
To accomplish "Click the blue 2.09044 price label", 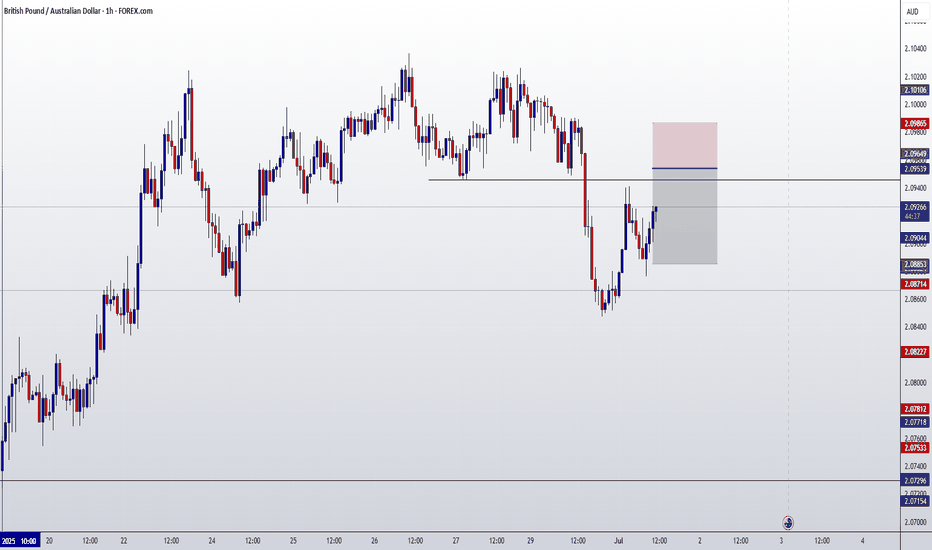I will (x=915, y=238).
